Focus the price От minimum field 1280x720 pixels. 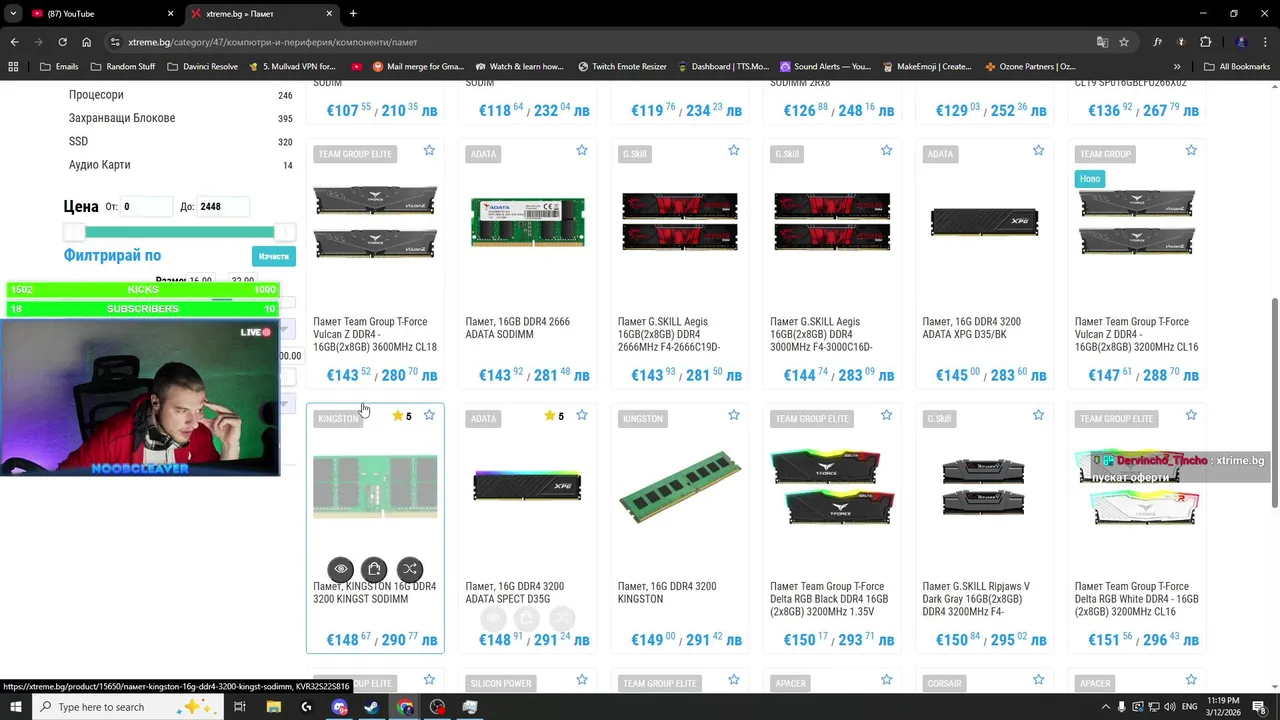pos(147,207)
